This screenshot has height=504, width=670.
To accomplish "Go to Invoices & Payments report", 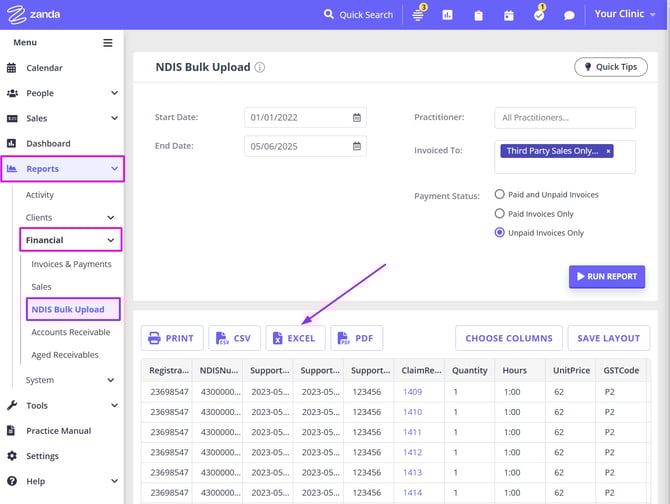I will click(71, 264).
